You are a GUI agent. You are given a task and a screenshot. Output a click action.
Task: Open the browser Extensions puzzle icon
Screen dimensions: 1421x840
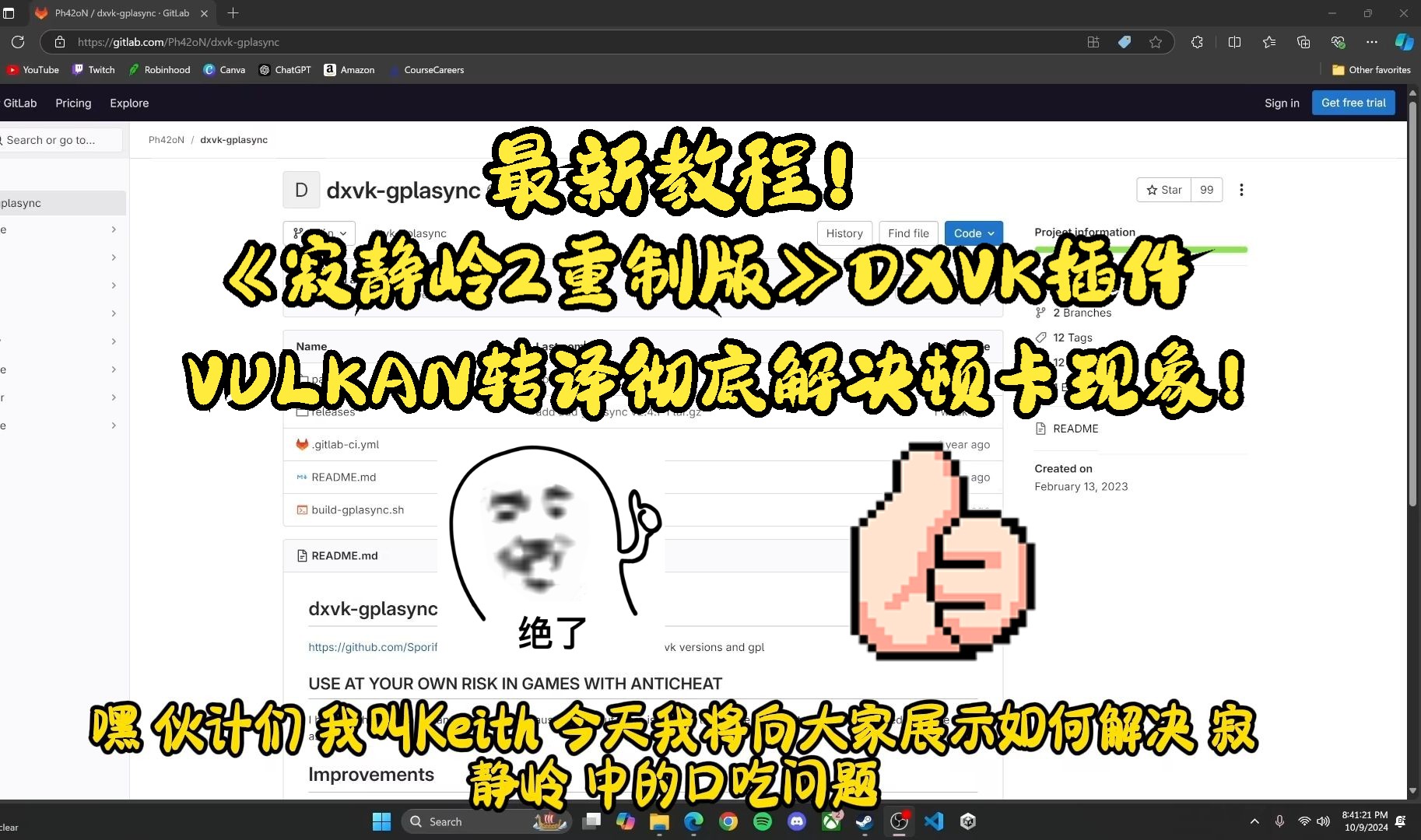pos(1198,42)
